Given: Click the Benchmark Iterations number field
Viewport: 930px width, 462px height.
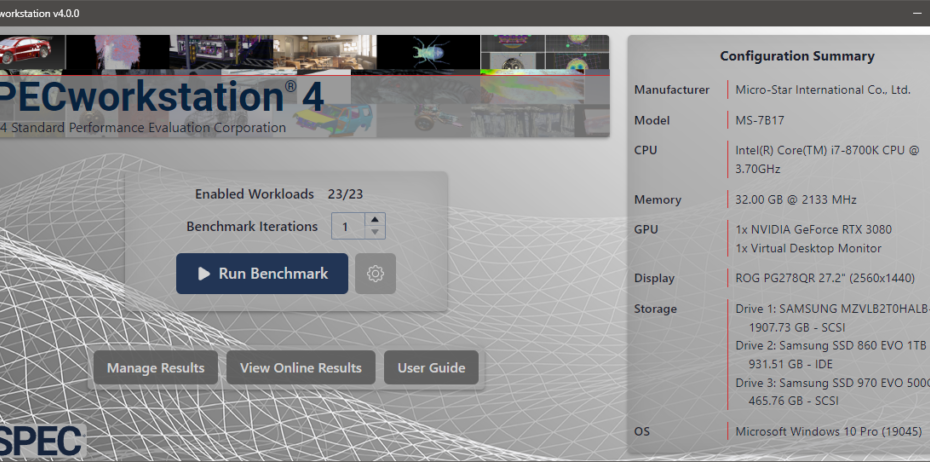Looking at the screenshot, I should tap(348, 227).
